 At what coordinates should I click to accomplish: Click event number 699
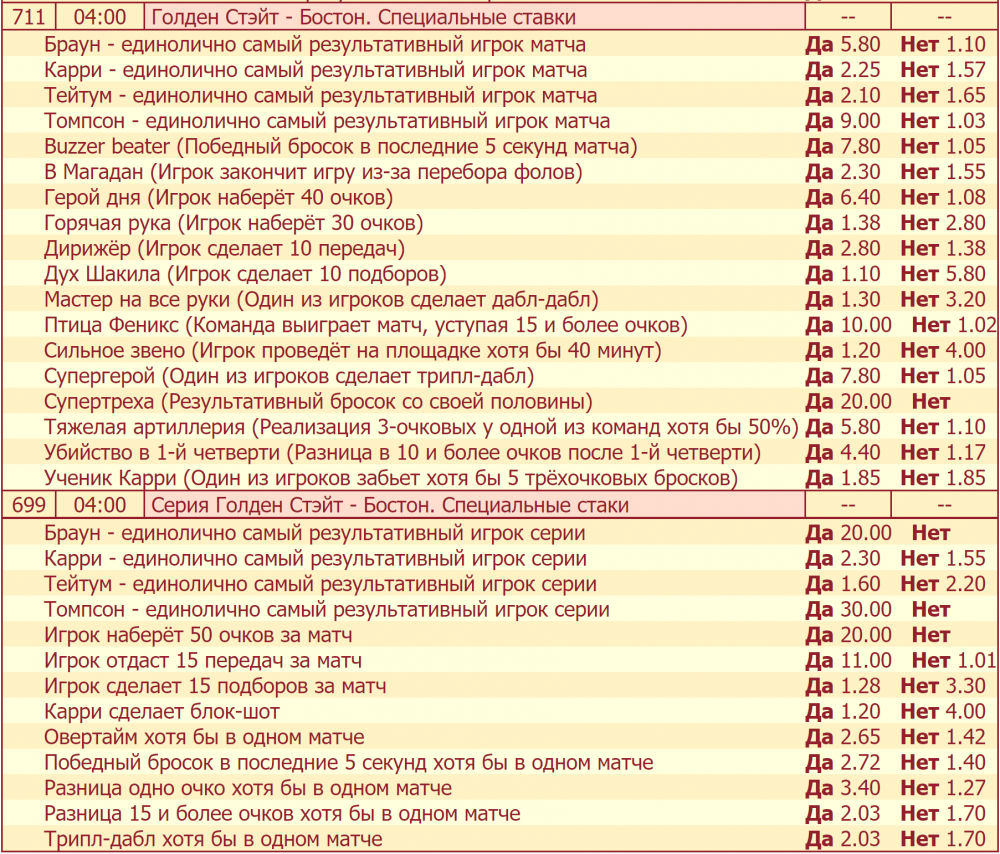tap(28, 505)
